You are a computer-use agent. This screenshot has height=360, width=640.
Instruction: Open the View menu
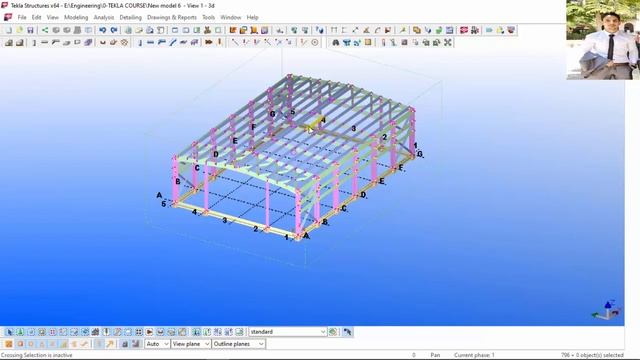tap(52, 17)
